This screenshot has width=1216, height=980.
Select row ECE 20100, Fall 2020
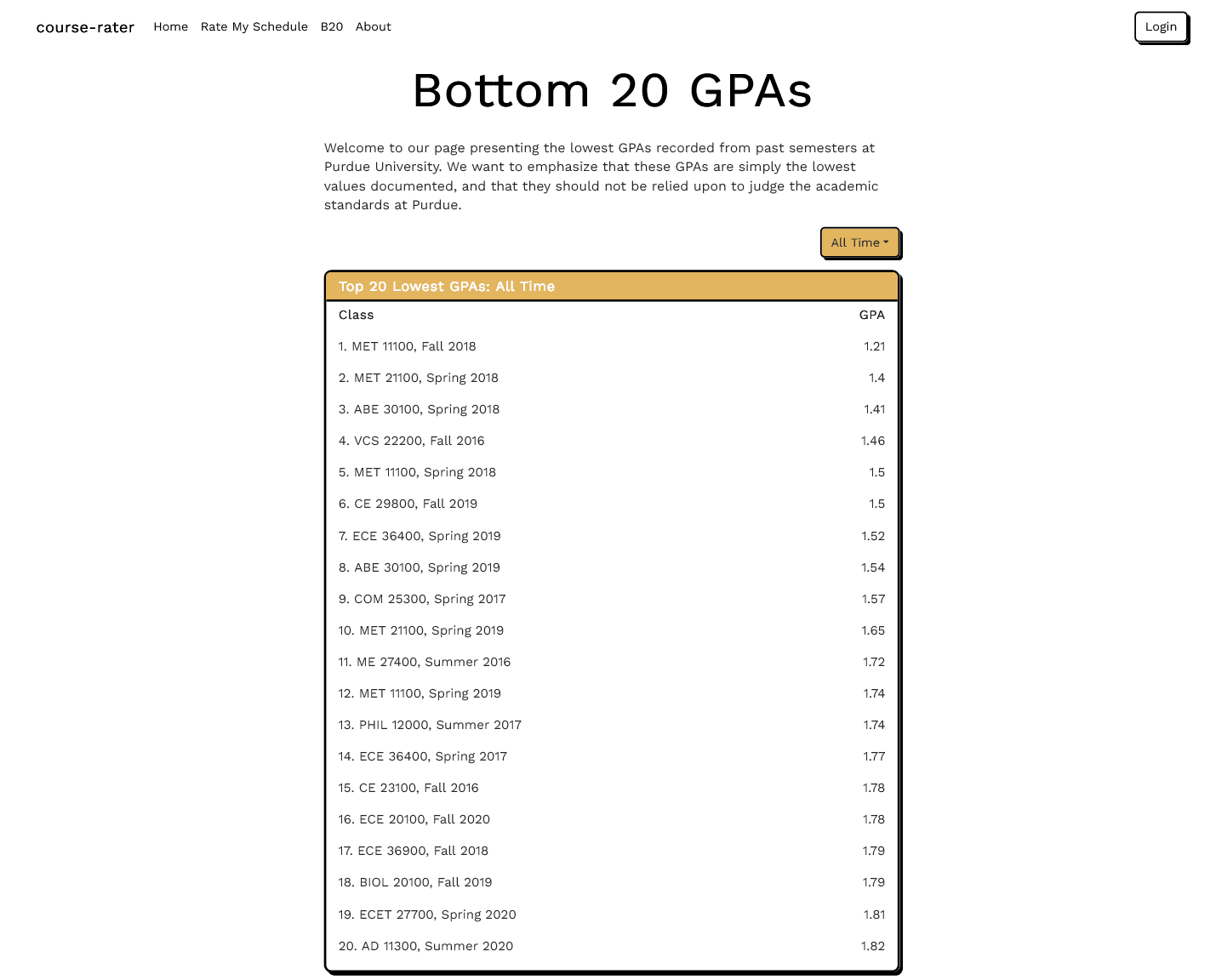point(612,819)
